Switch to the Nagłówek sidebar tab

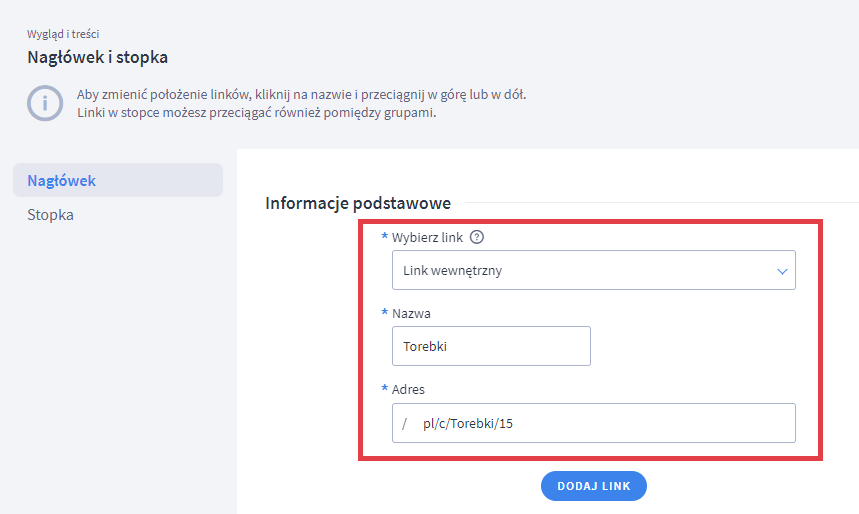62,180
